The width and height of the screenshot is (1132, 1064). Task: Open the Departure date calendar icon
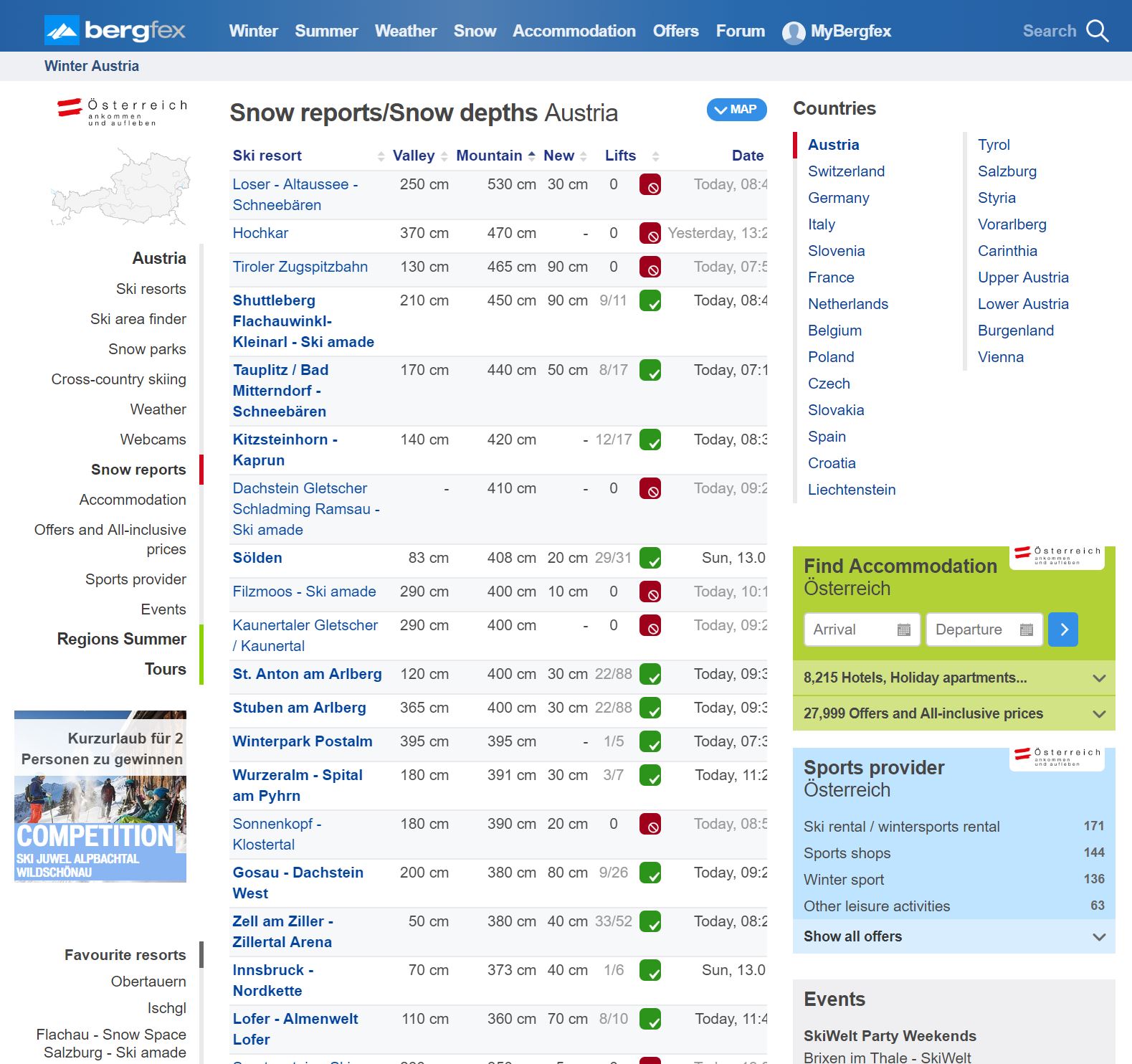tap(1027, 630)
